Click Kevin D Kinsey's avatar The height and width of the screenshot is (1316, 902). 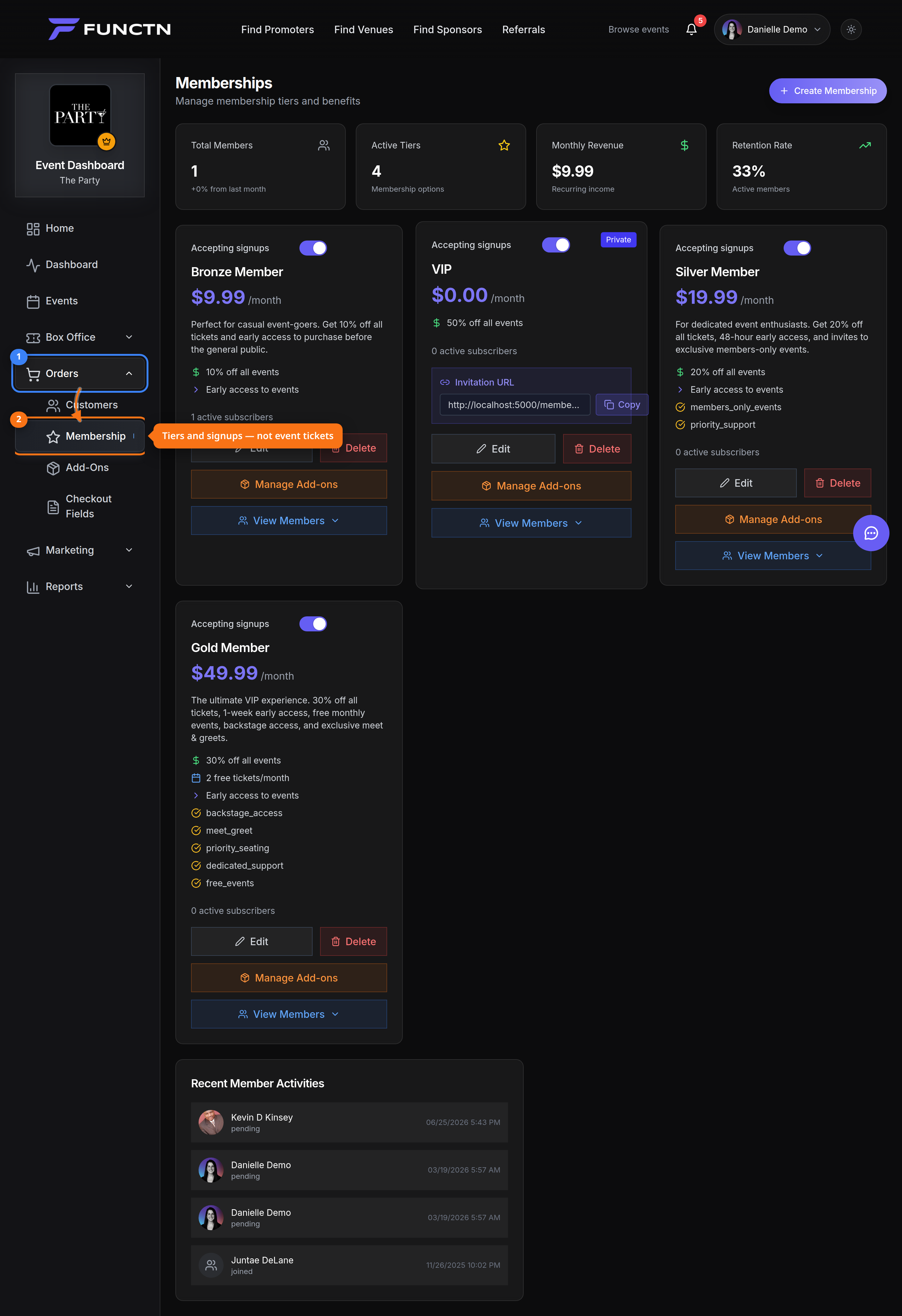click(x=211, y=1122)
